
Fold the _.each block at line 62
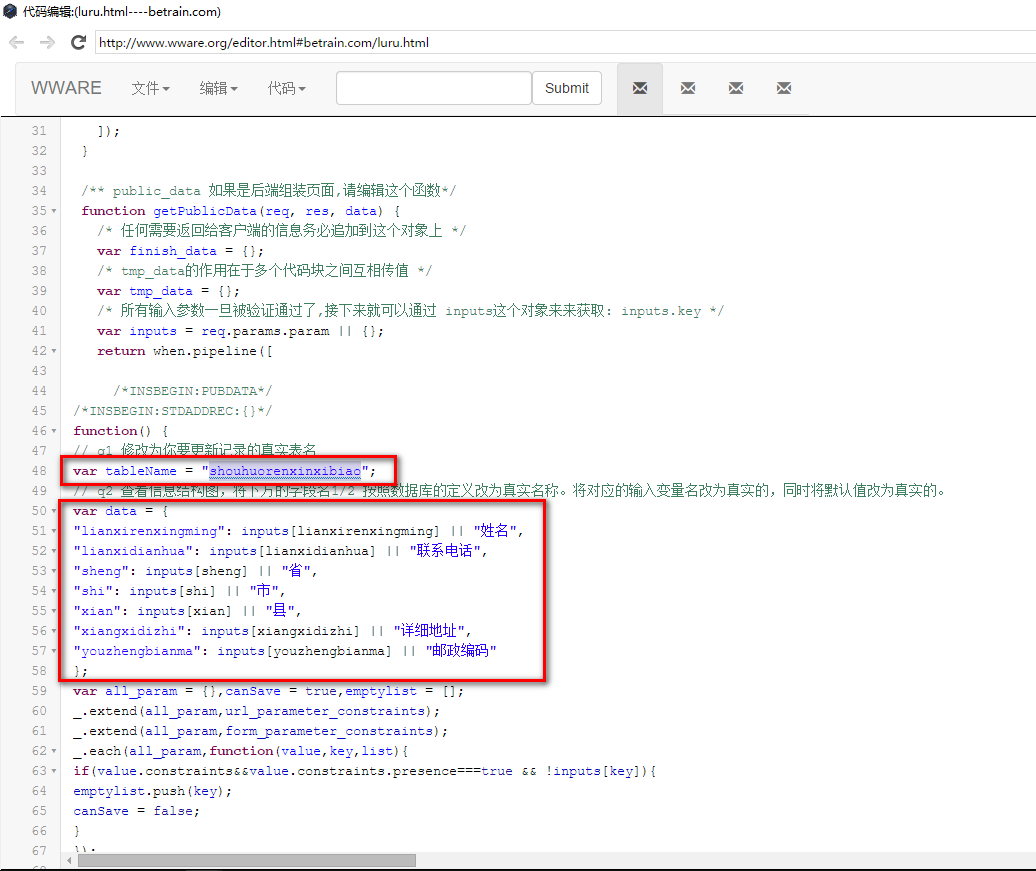(54, 751)
